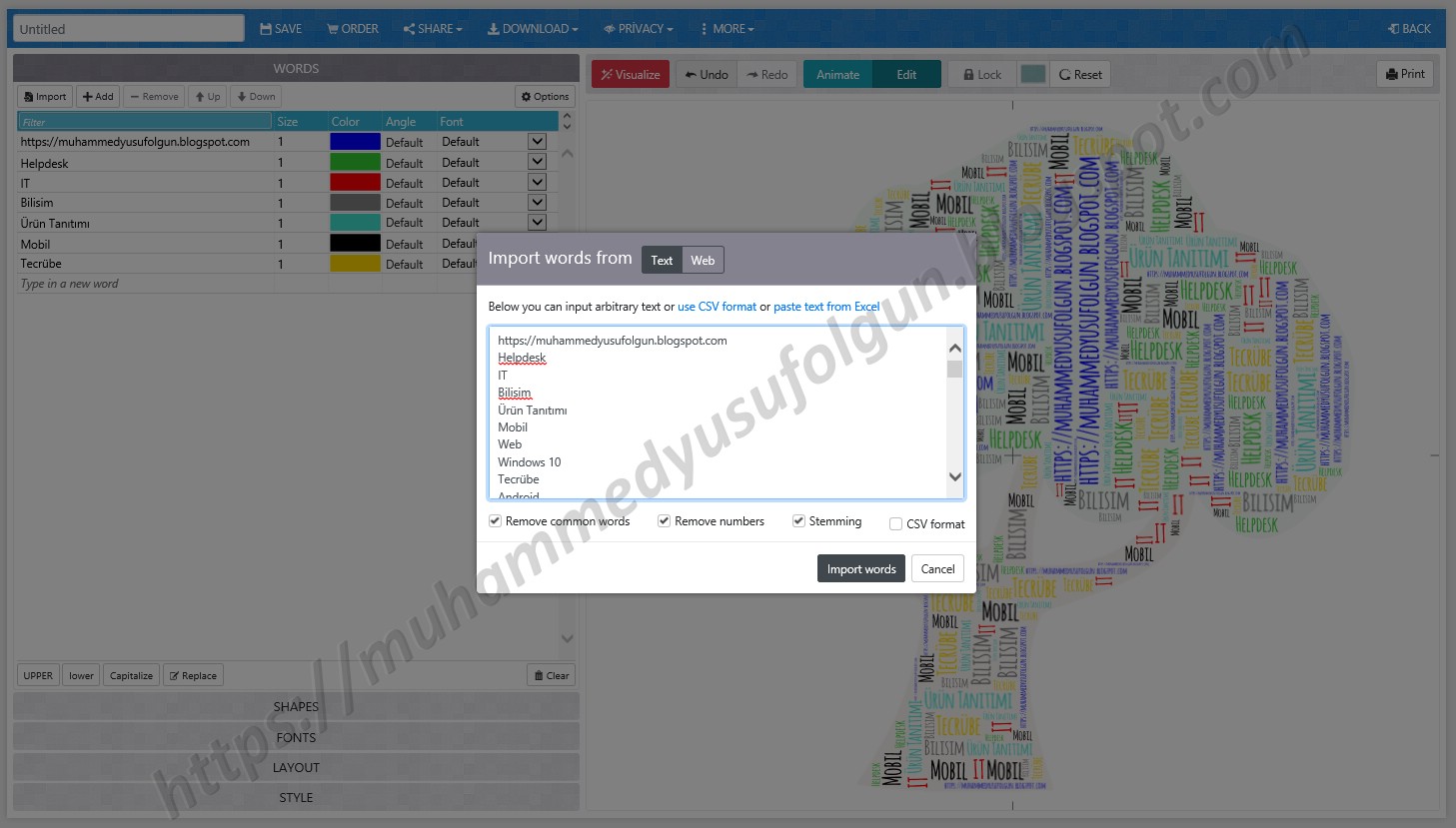Click the Visualize button

coord(631,75)
